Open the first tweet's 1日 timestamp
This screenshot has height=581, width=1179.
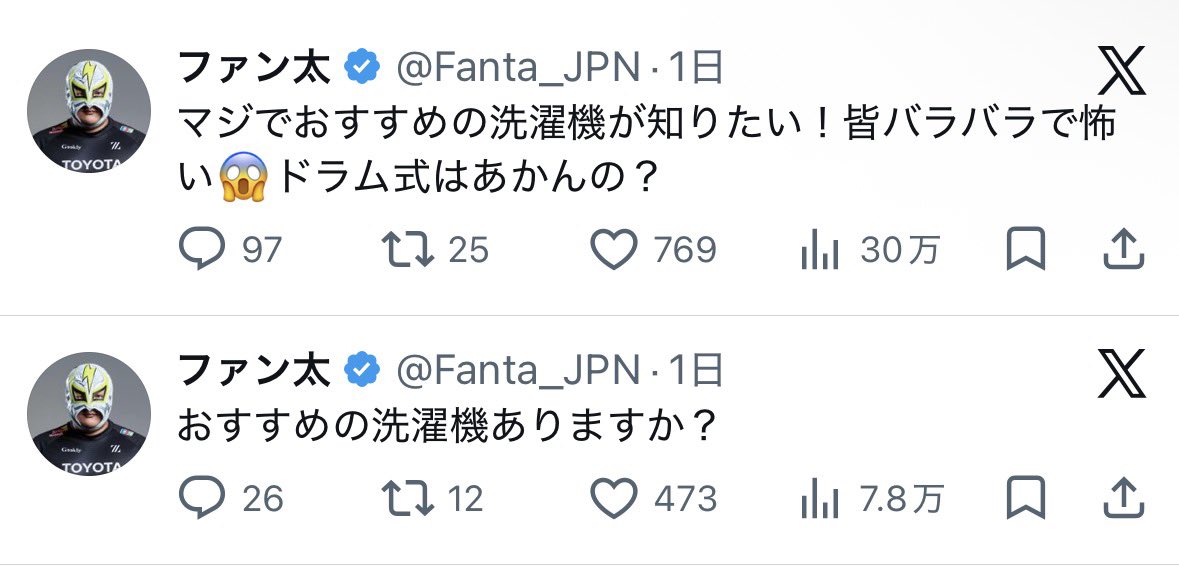695,68
